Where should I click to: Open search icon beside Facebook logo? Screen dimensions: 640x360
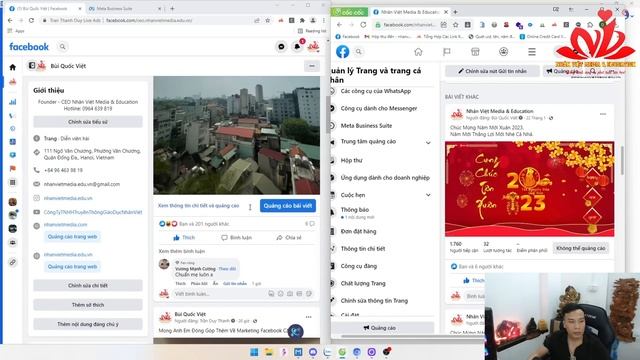pos(62,47)
